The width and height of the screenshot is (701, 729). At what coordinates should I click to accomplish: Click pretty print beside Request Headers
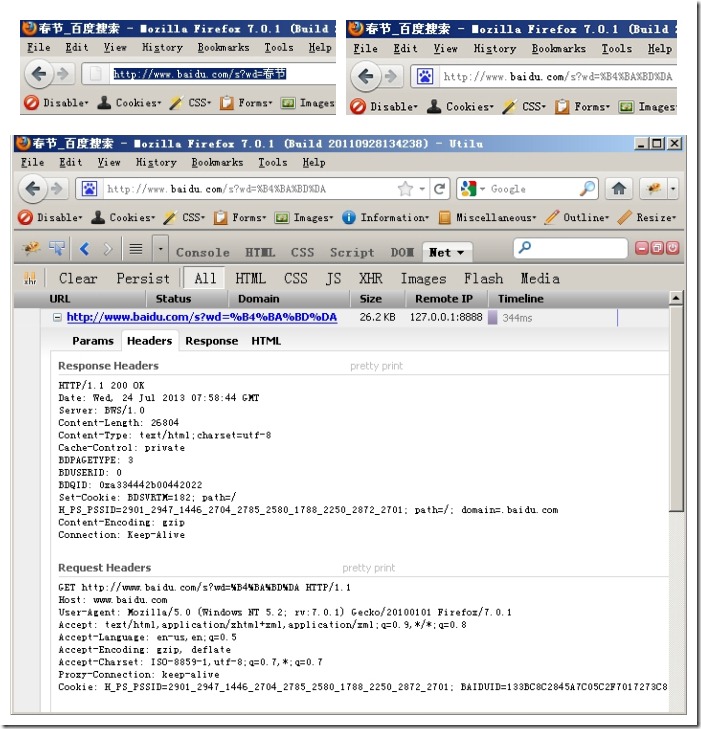(369, 568)
